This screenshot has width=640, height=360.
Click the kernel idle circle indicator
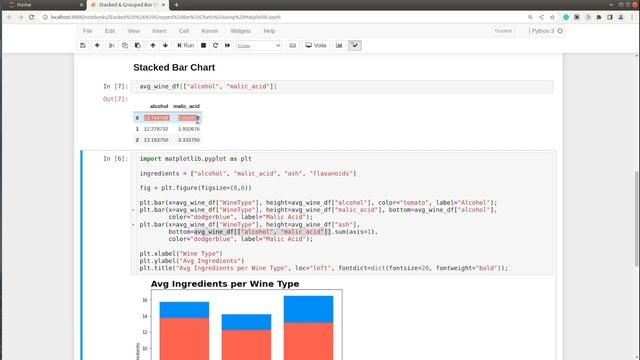point(560,31)
